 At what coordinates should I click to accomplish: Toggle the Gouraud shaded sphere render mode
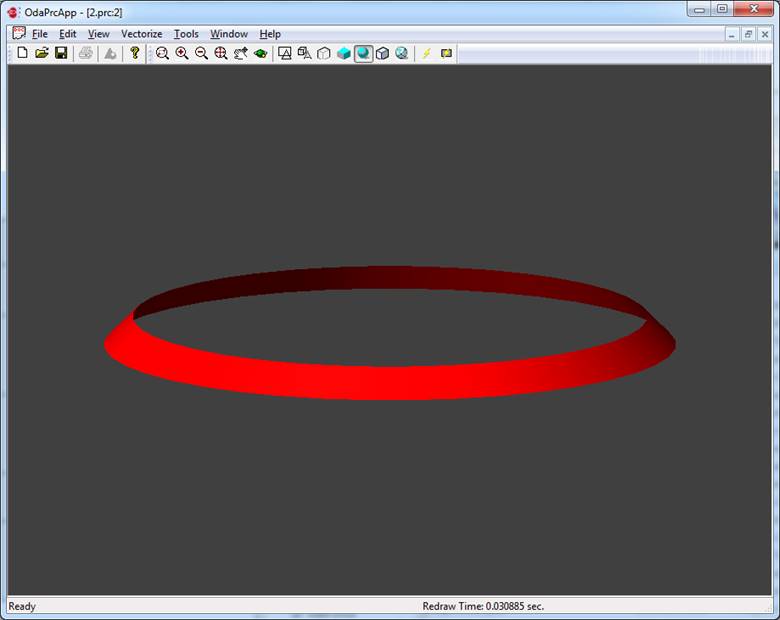click(363, 53)
